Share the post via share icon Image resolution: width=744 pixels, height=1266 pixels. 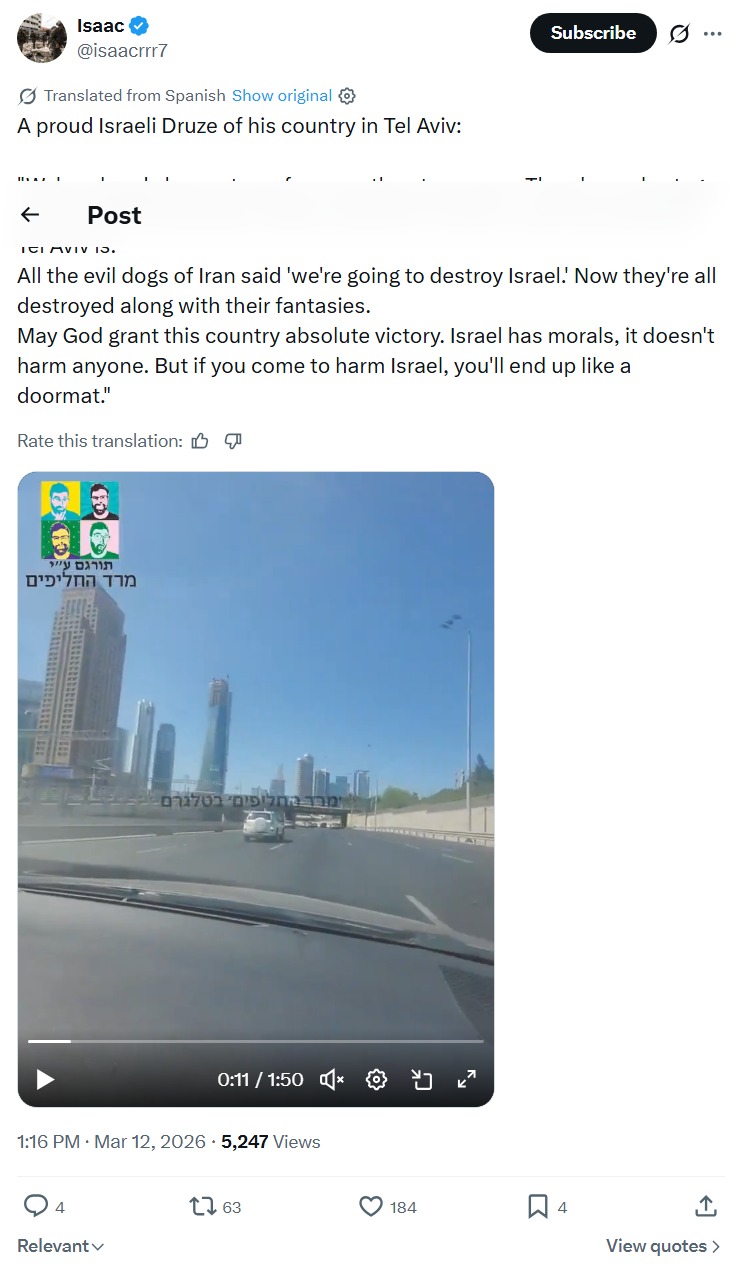[706, 1206]
